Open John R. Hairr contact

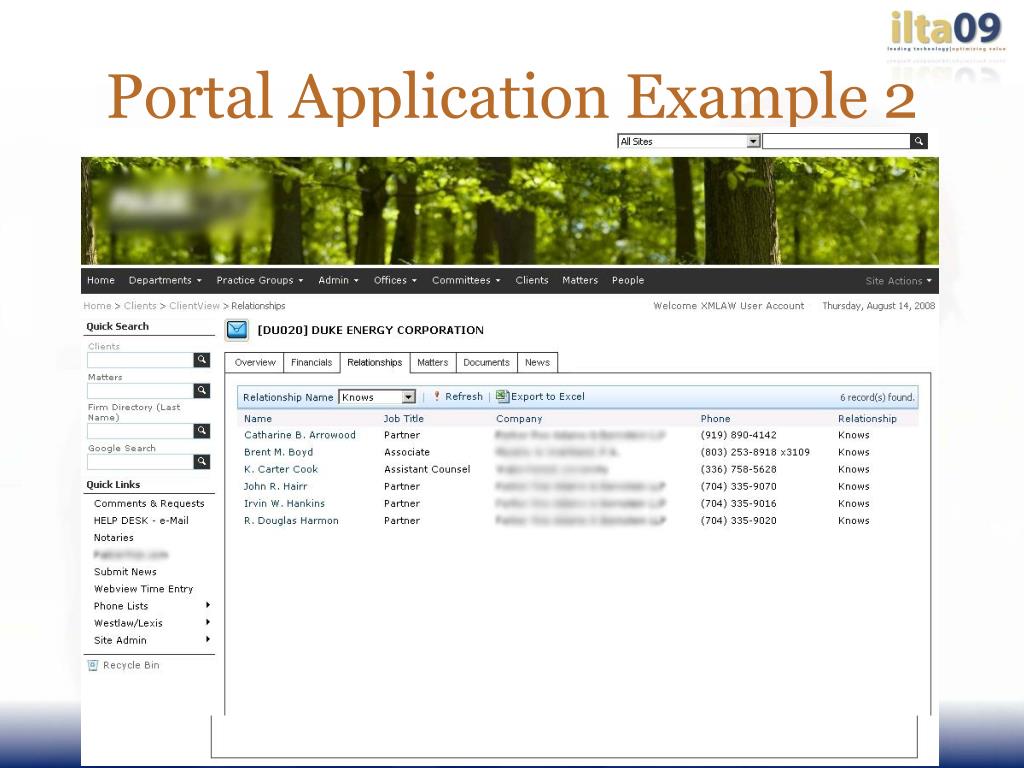(275, 487)
